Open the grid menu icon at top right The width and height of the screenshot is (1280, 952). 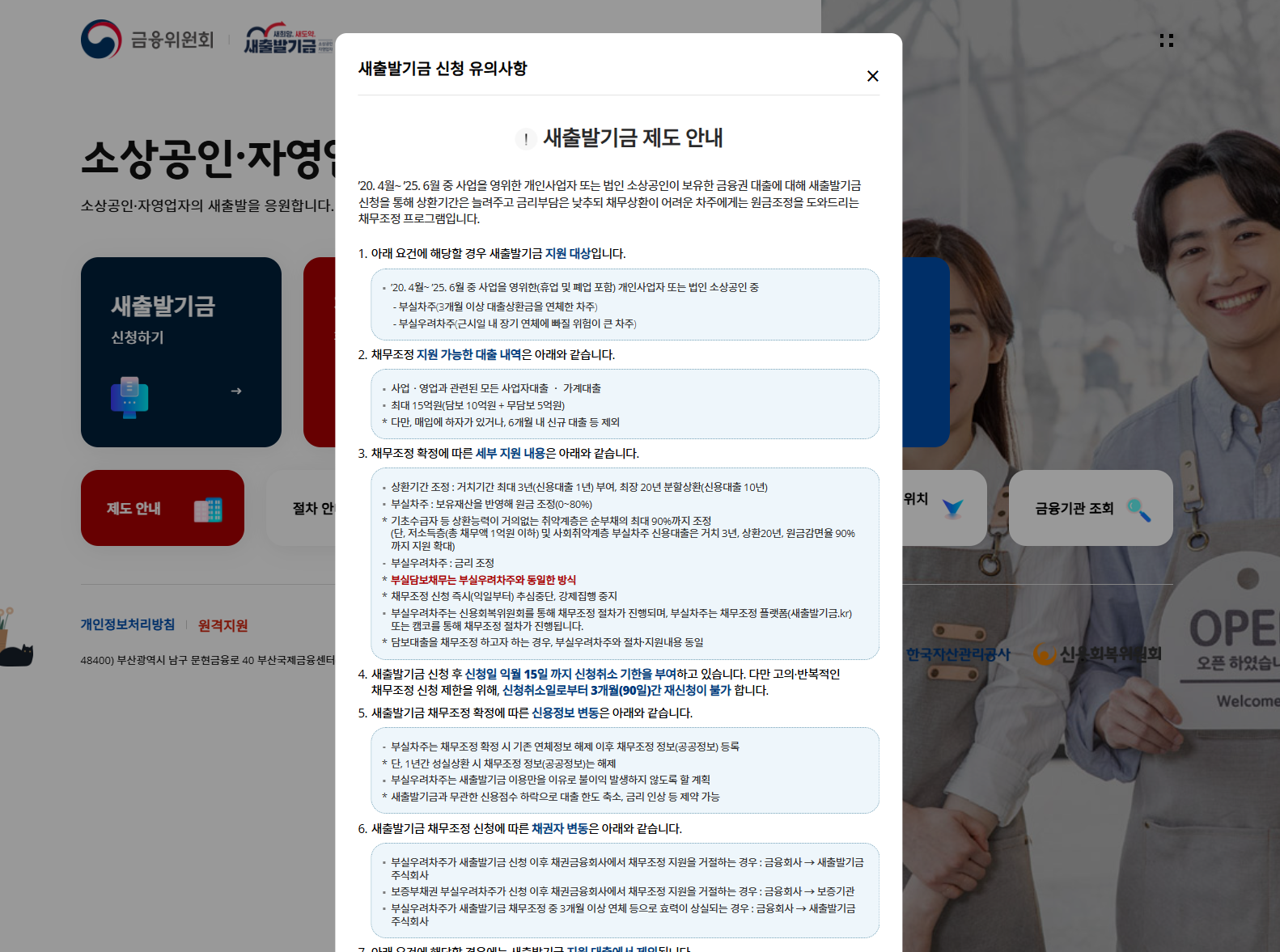click(1166, 40)
